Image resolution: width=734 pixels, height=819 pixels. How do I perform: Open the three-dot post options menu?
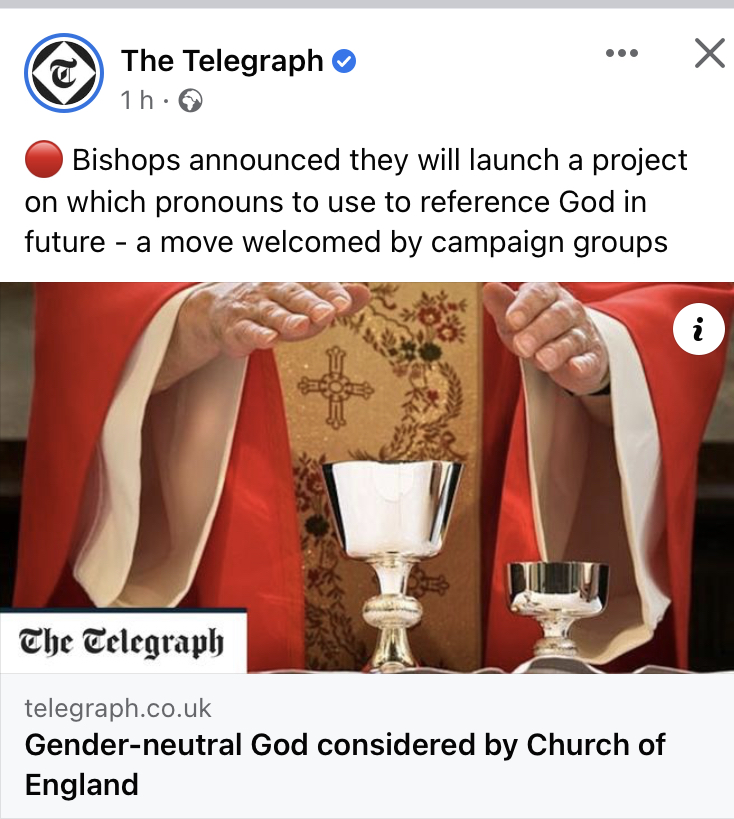622,53
